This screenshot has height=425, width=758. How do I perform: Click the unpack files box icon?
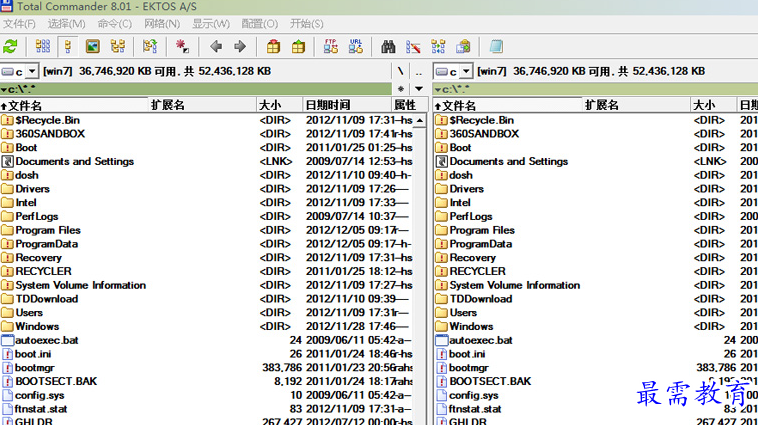[298, 46]
